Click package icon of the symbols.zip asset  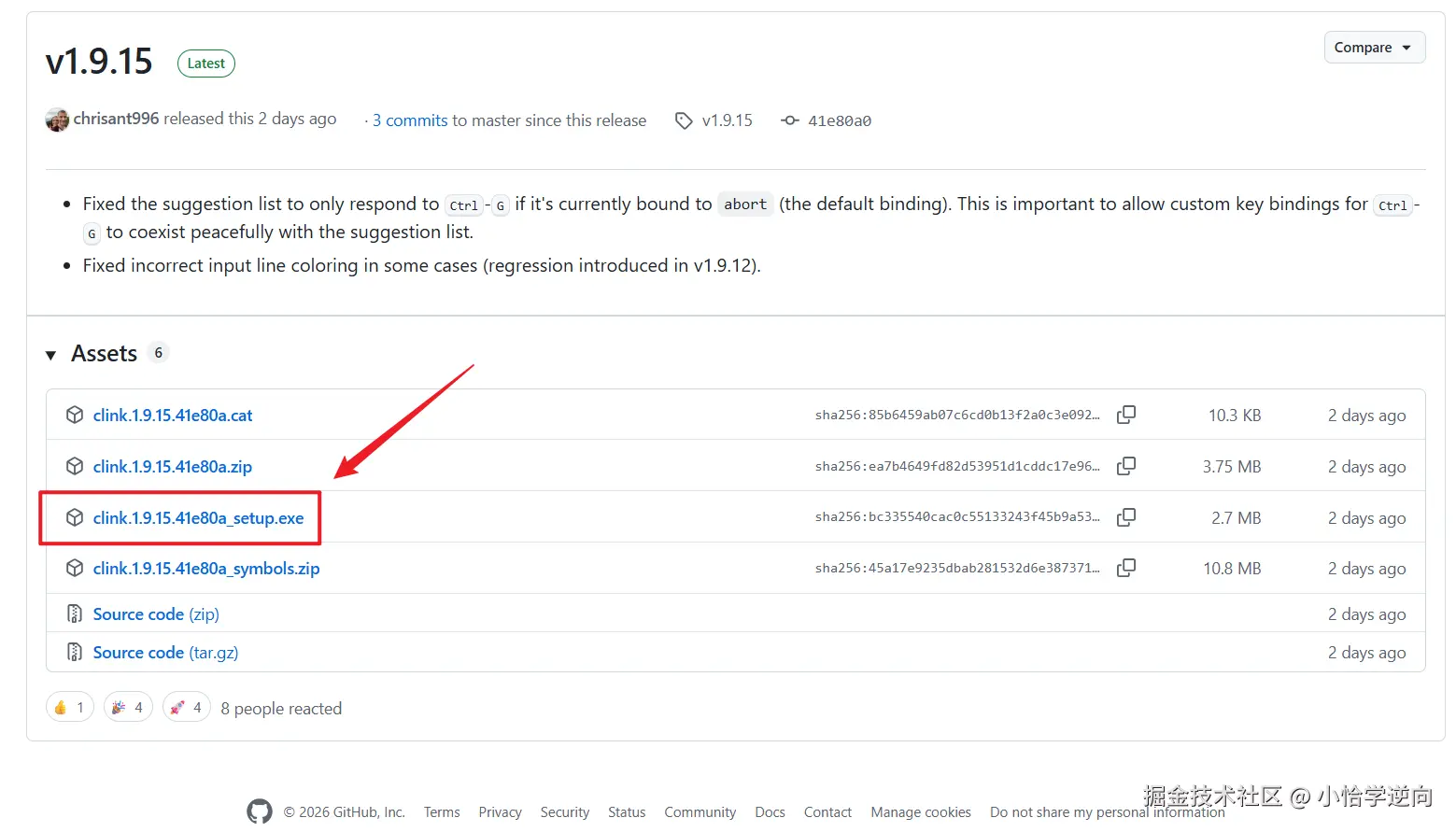click(75, 568)
